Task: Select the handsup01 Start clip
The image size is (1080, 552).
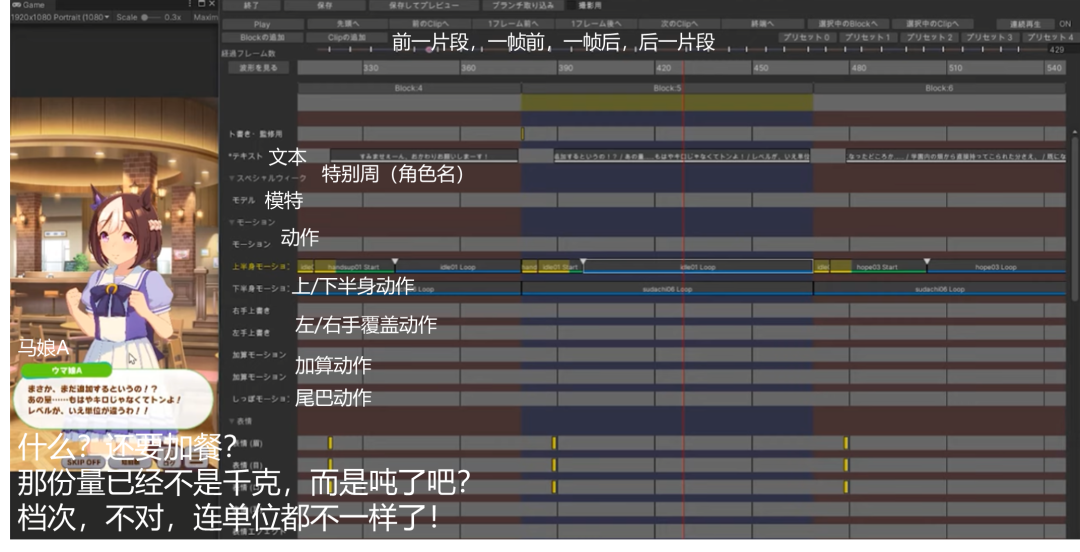Action: [355, 267]
